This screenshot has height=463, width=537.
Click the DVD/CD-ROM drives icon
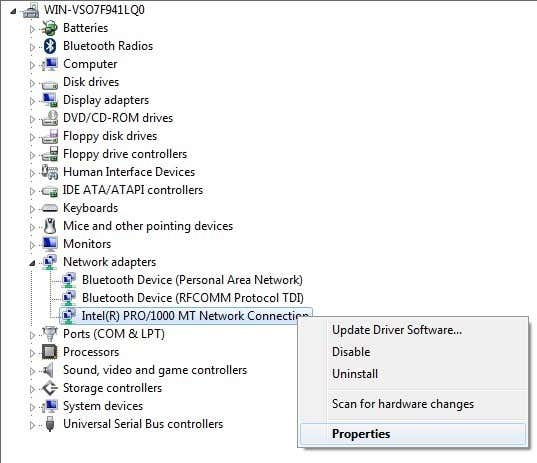pyautogui.click(x=50, y=118)
